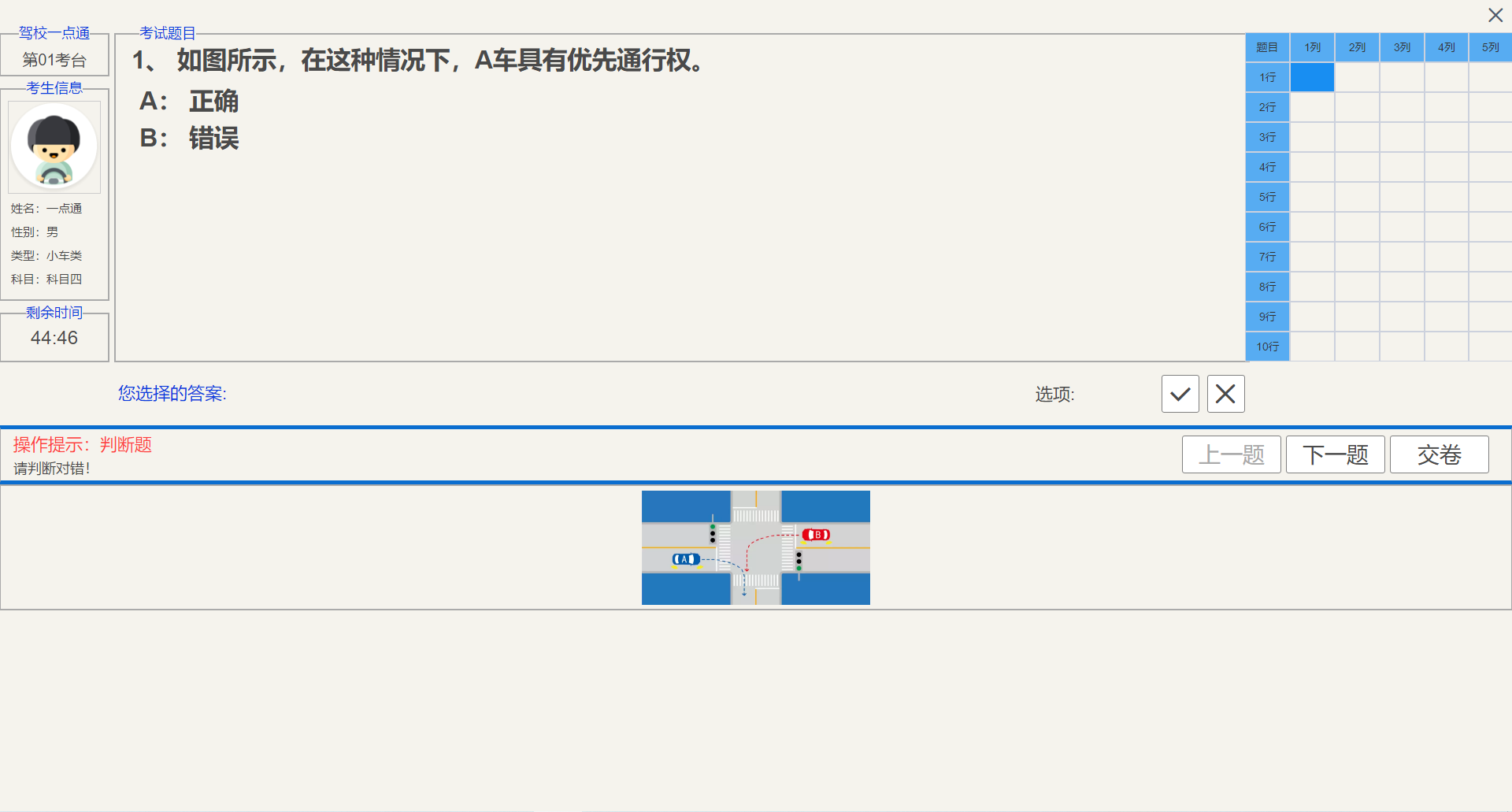Go to next question (下一题)

pos(1335,454)
